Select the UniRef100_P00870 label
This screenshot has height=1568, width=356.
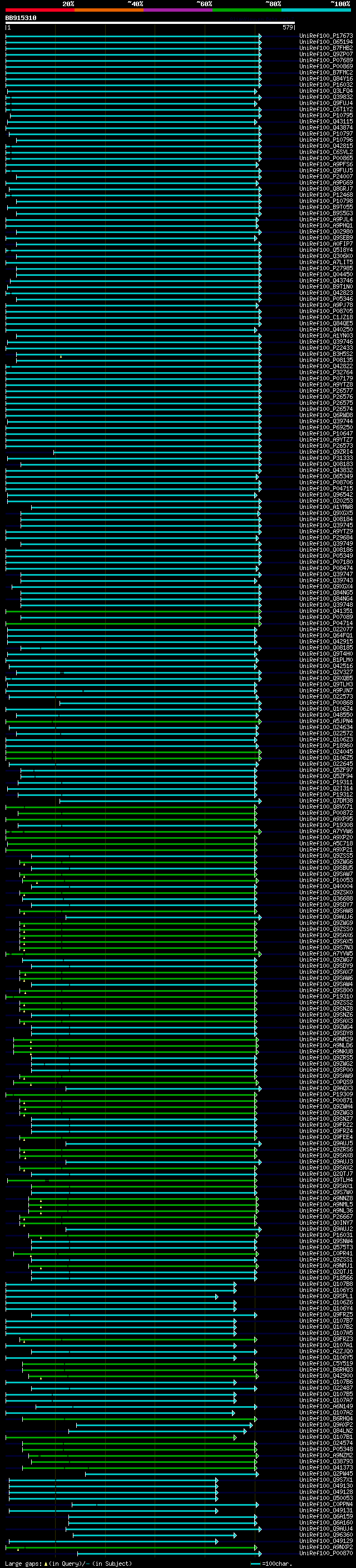click(326, 1553)
